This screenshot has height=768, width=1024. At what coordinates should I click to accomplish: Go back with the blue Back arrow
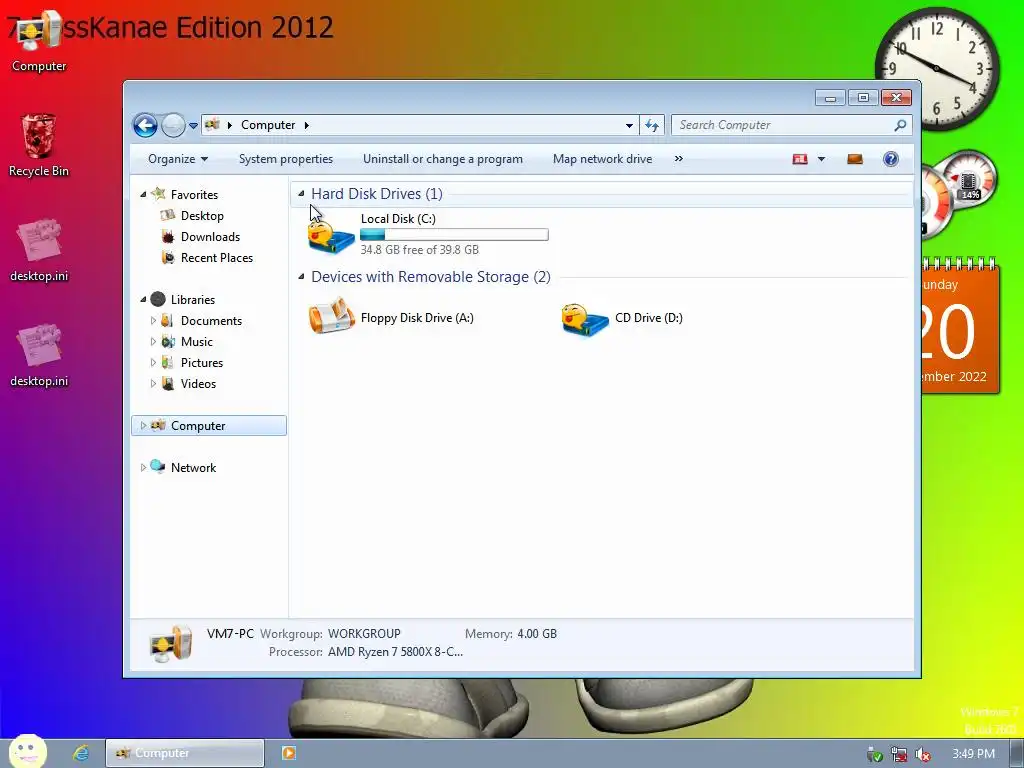(x=145, y=125)
